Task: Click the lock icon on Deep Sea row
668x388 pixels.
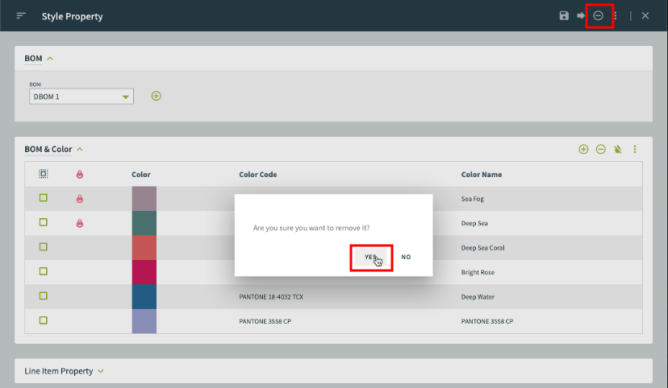Action: pos(80,223)
